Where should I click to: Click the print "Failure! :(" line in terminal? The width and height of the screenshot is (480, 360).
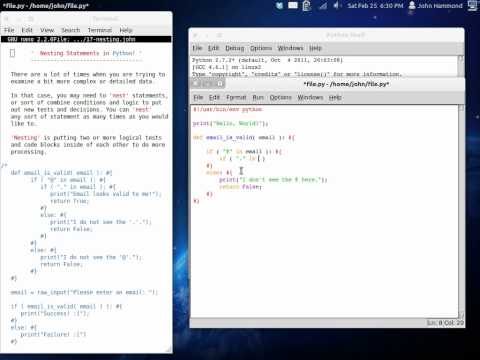click(53, 334)
